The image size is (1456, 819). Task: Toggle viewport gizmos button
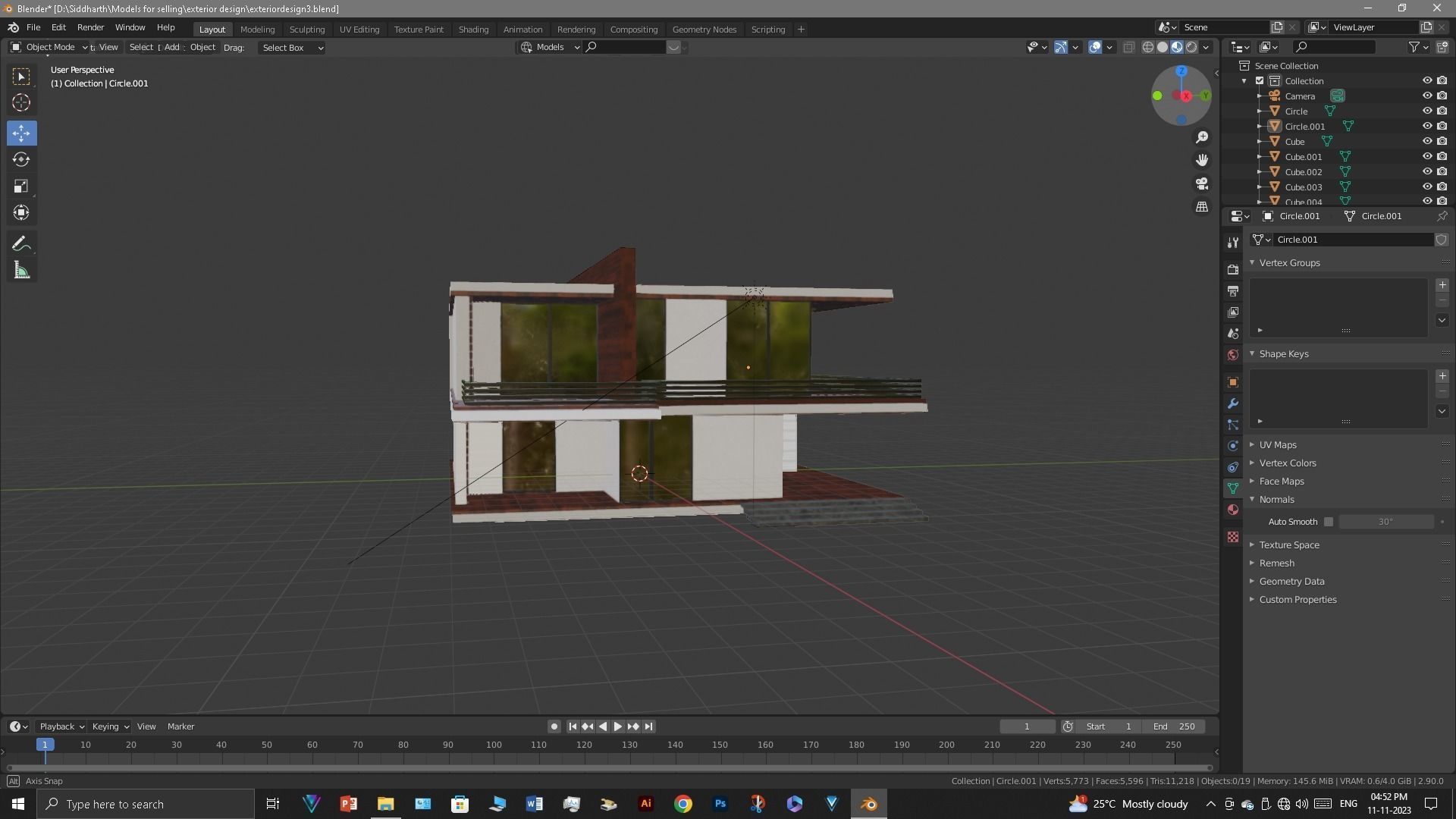click(1061, 47)
